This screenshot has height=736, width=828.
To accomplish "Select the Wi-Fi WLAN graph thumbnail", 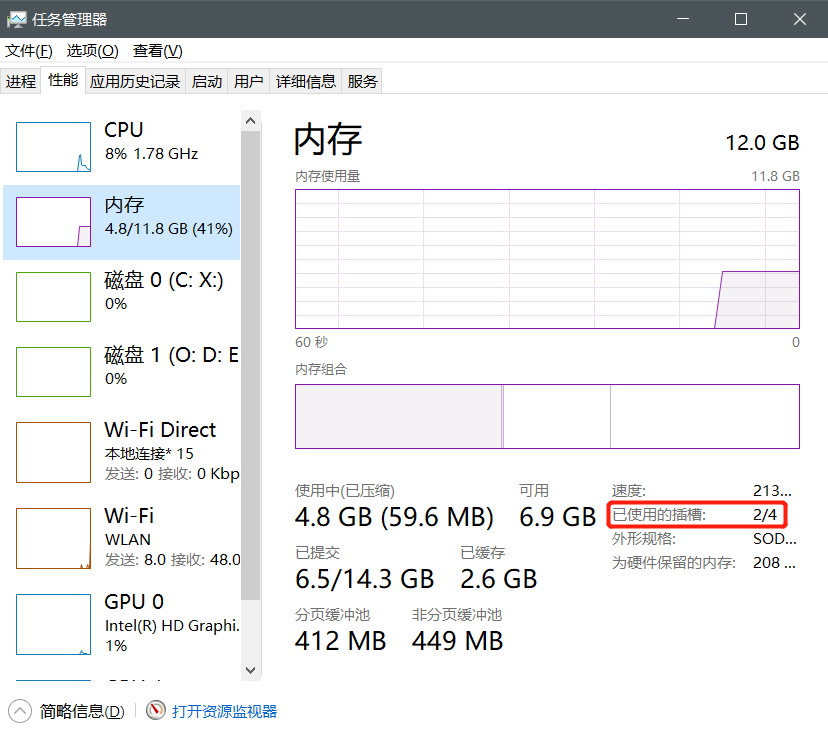I will (53, 539).
